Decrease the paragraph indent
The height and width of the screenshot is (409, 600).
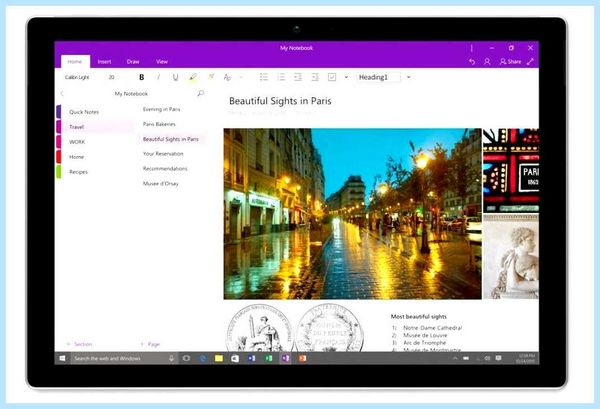coord(298,77)
